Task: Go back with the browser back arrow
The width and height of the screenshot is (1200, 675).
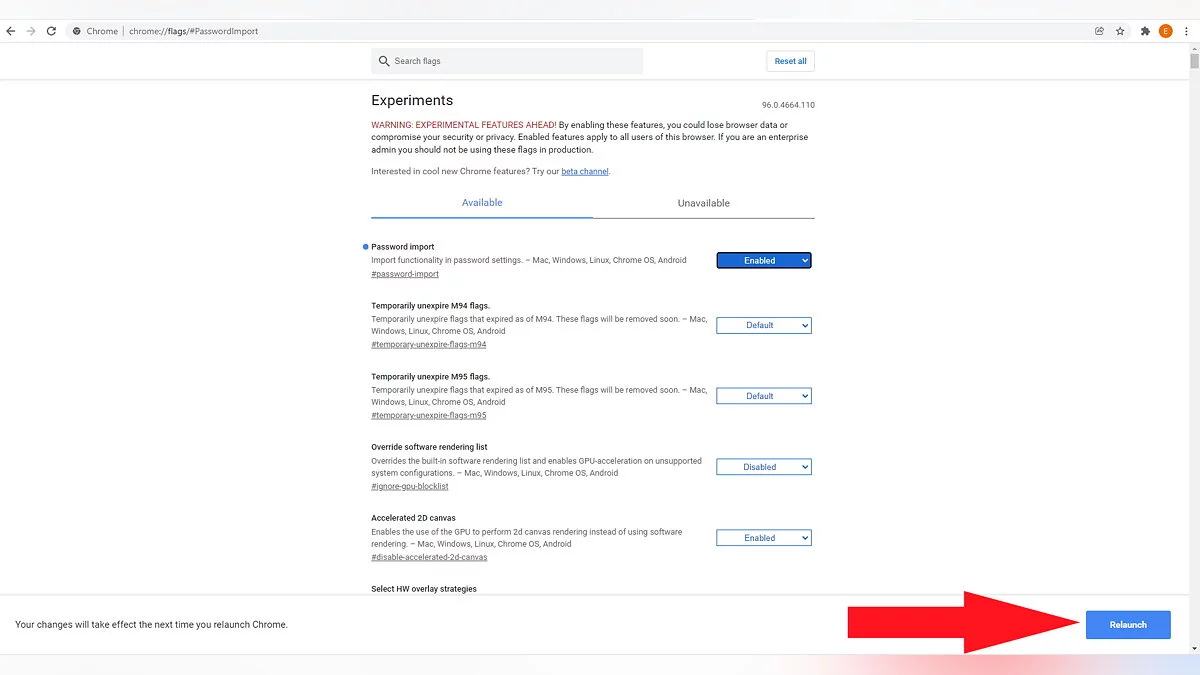Action: tap(11, 31)
